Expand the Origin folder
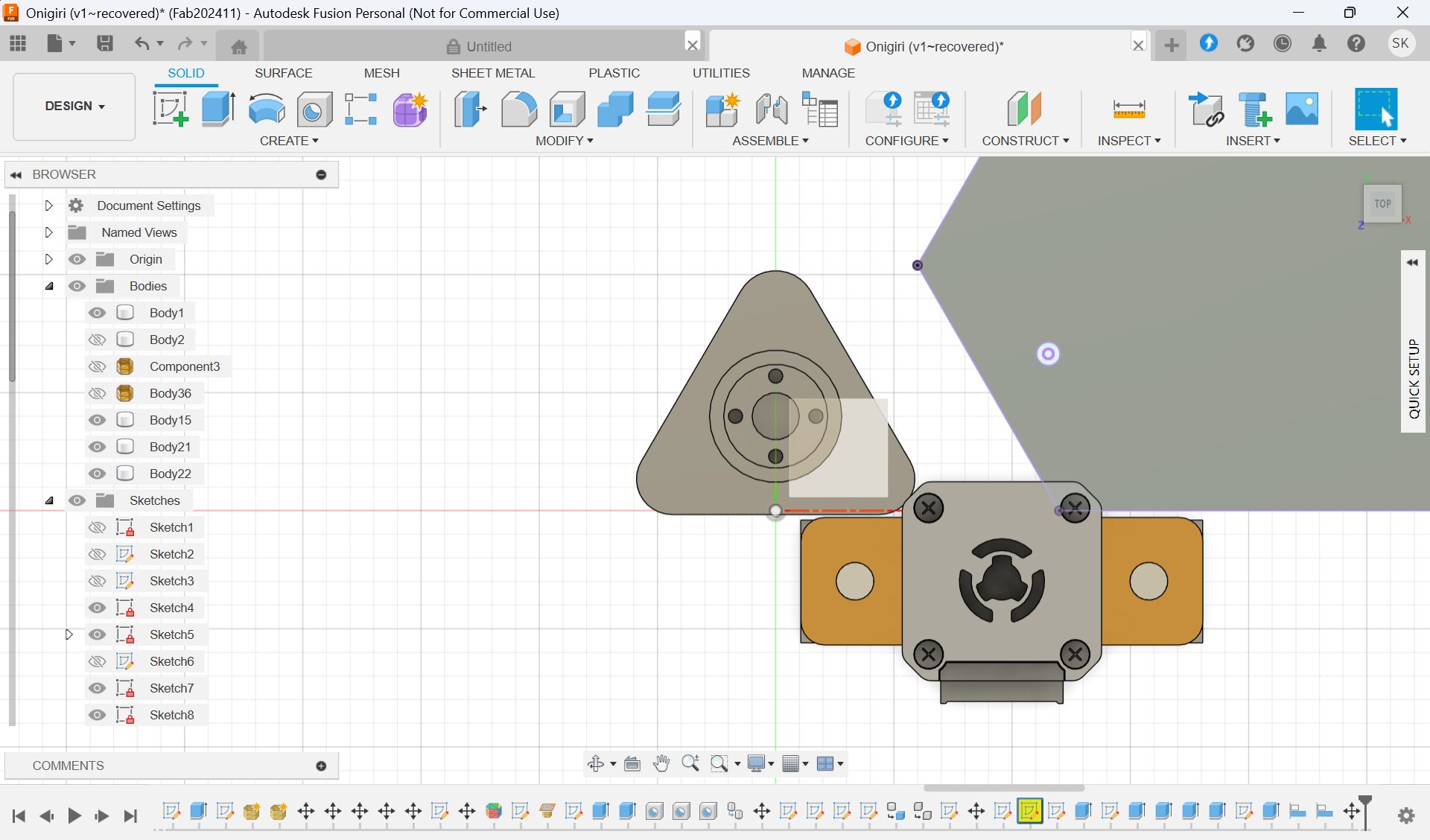This screenshot has height=840, width=1430. [49, 259]
